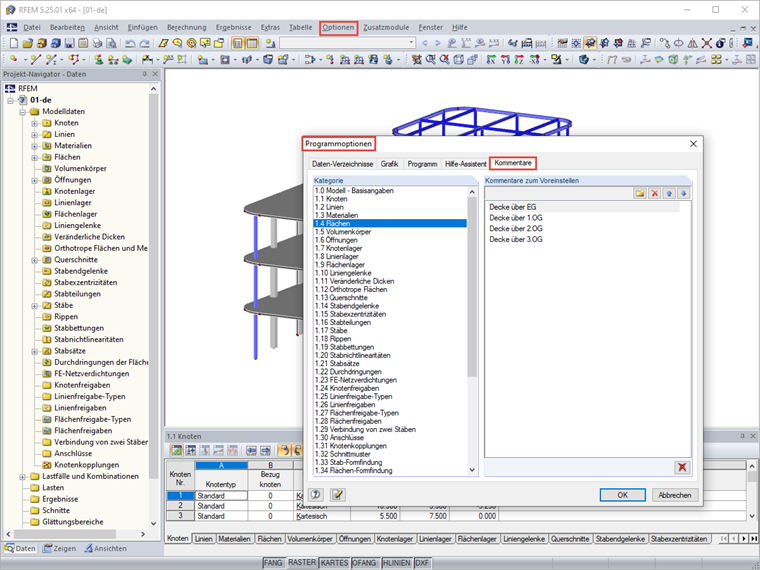The height and width of the screenshot is (570, 760).
Task: Switch to the Querschnitte table tab
Action: [x=570, y=538]
